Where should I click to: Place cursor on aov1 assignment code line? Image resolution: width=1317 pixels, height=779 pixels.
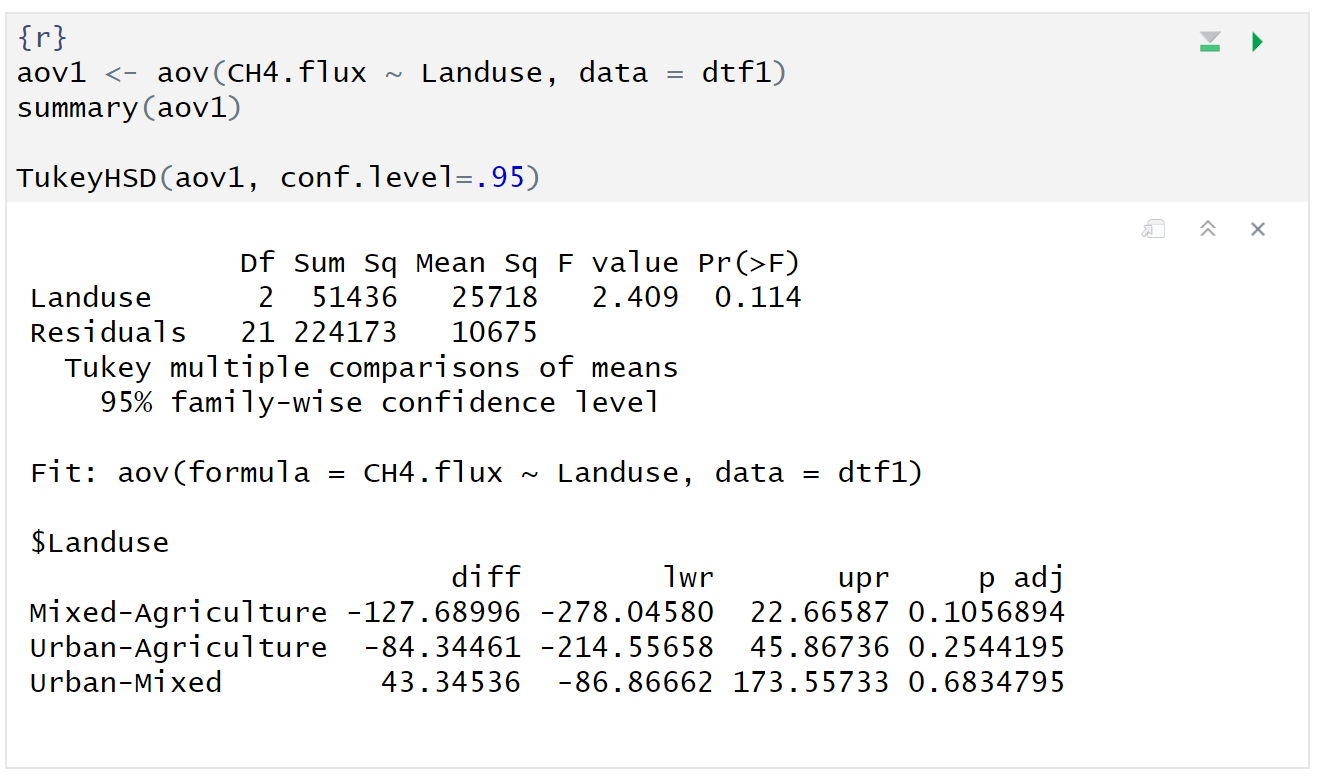[x=400, y=73]
